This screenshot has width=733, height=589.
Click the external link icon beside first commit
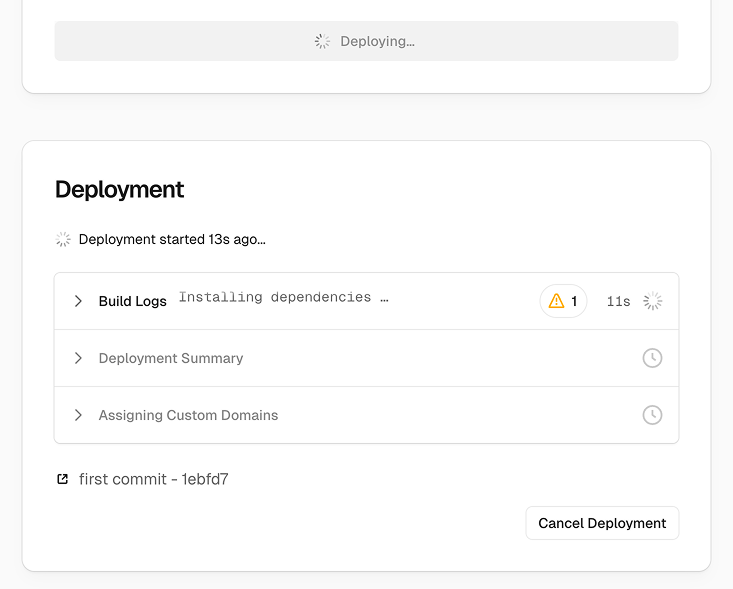63,479
